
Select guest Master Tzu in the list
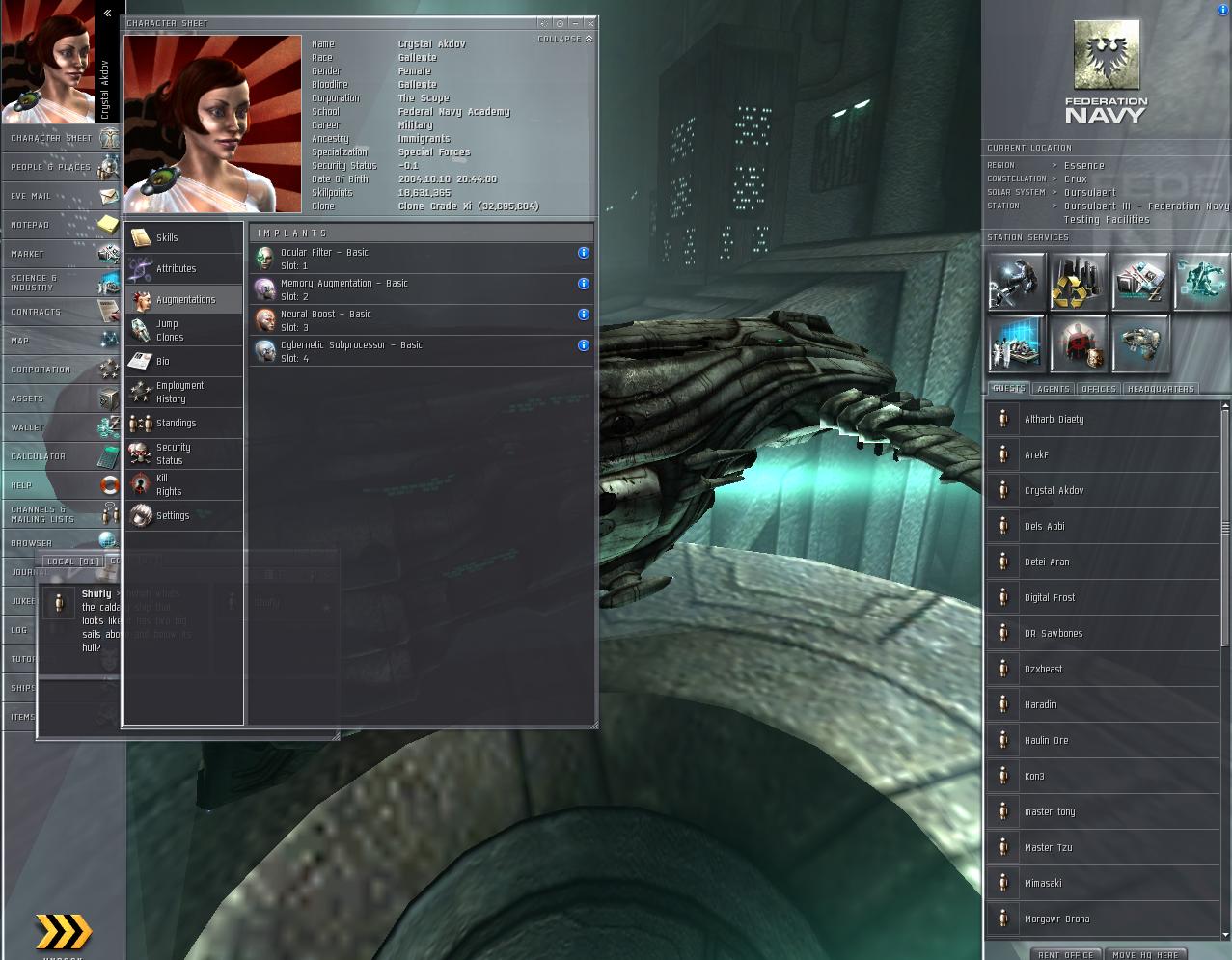point(1103,847)
